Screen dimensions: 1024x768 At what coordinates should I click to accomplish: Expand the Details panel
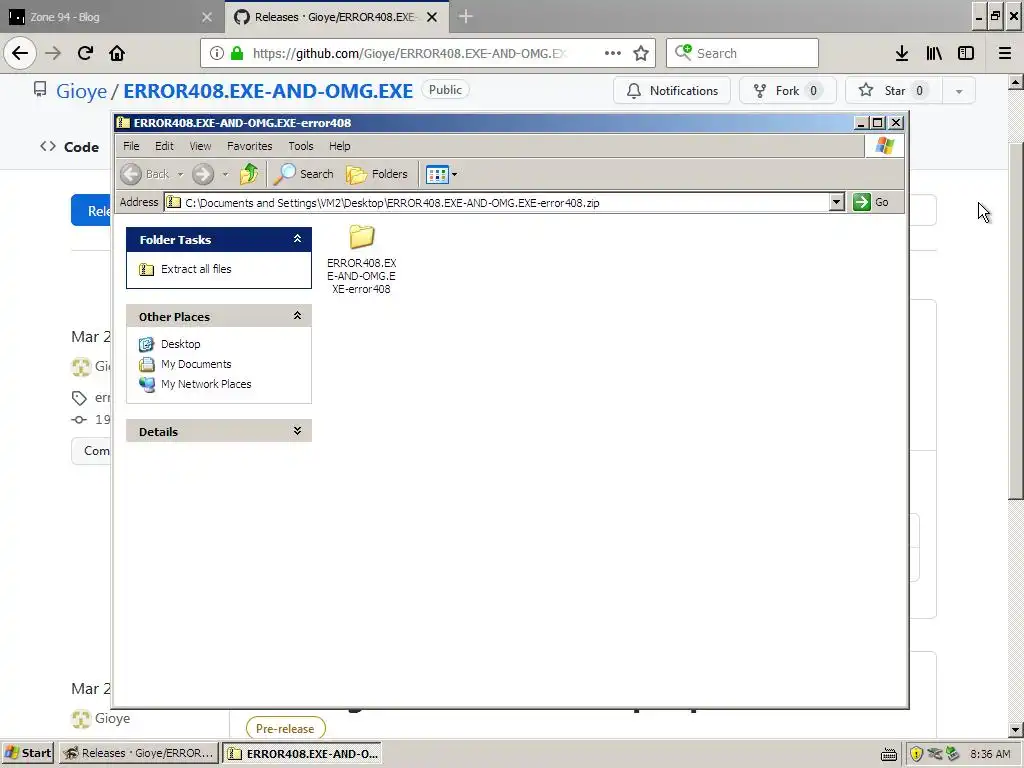click(297, 431)
